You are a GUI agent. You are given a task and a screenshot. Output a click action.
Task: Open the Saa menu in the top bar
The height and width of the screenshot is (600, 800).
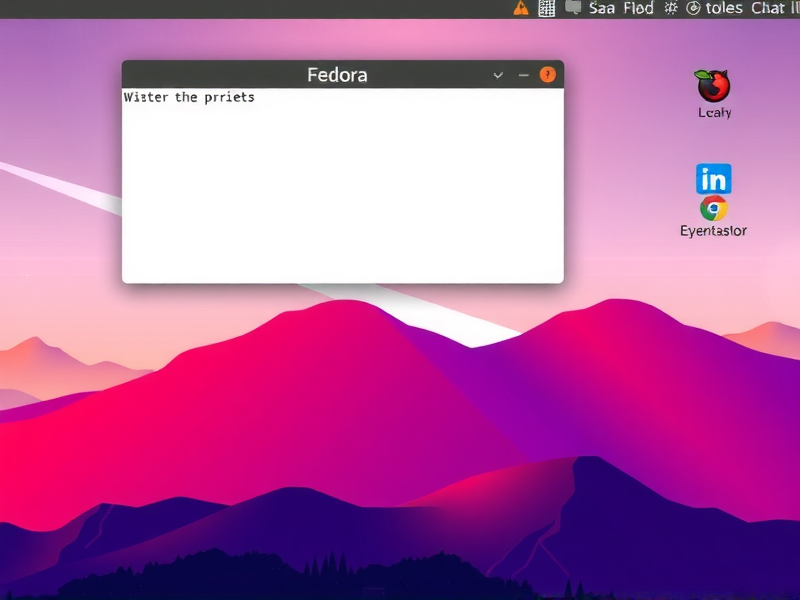604,7
